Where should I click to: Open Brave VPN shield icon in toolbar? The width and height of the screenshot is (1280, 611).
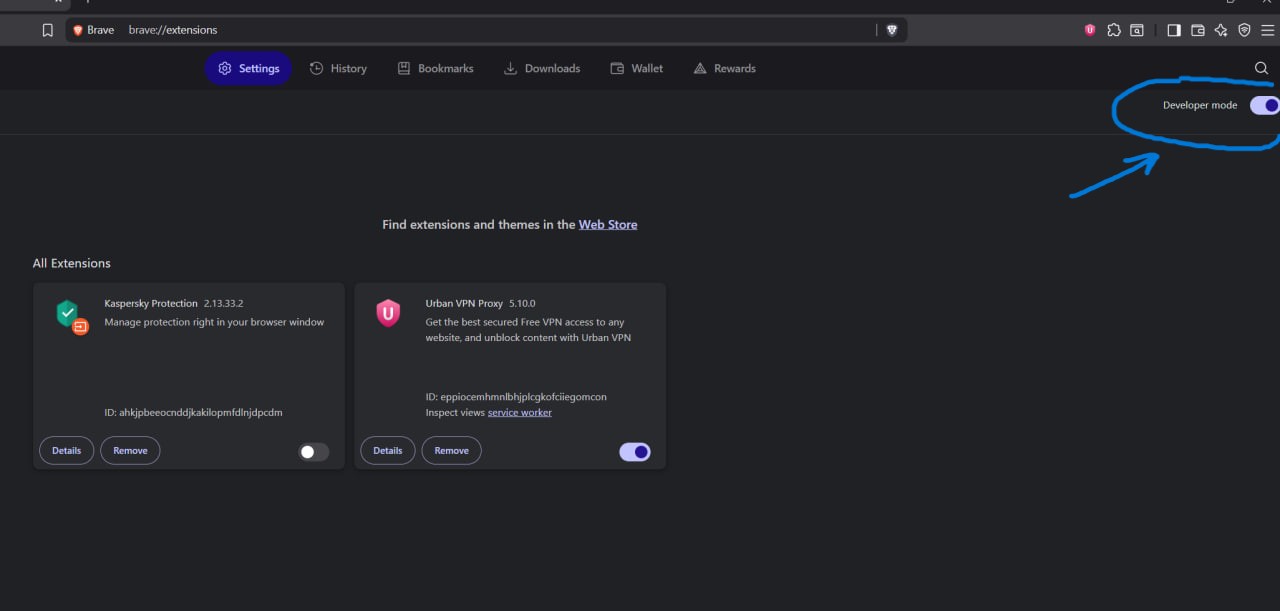1244,30
